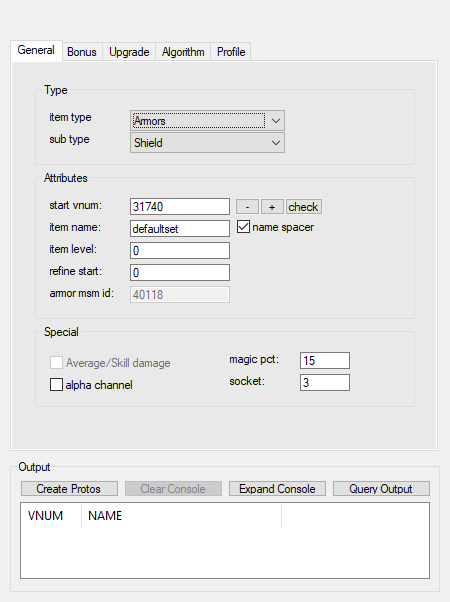The width and height of the screenshot is (450, 602).
Task: Click the start vnum field containing 31740
Action: point(180,207)
